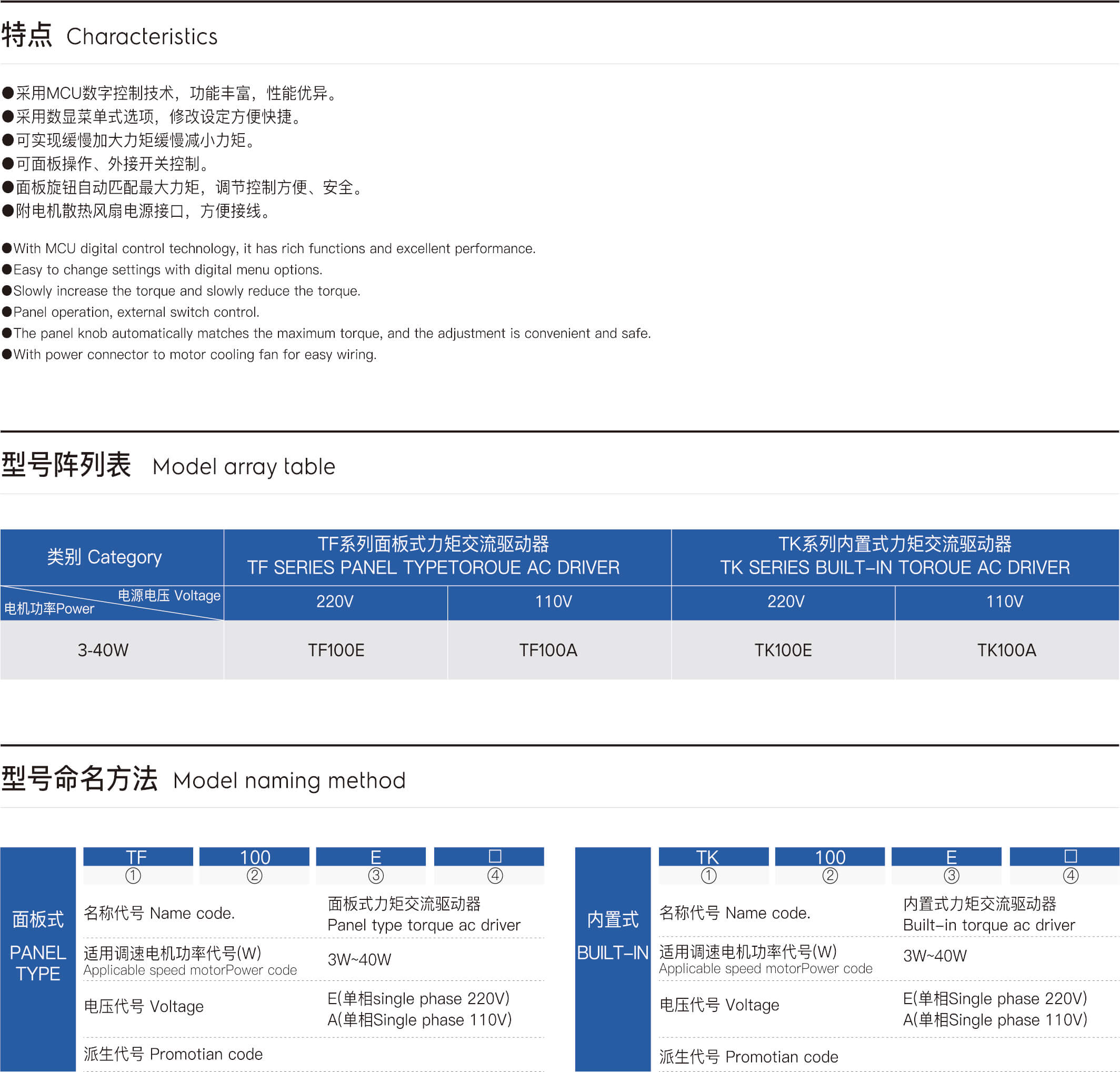Click the "100" box next to TK
This screenshot has height=1072, width=1120.
click(x=829, y=857)
